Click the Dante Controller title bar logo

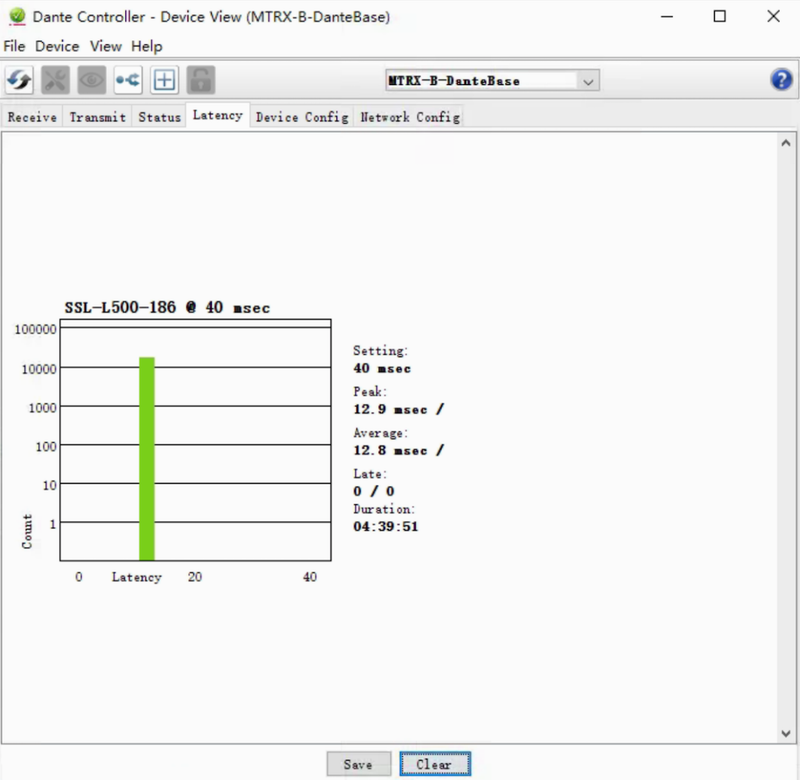click(17, 16)
